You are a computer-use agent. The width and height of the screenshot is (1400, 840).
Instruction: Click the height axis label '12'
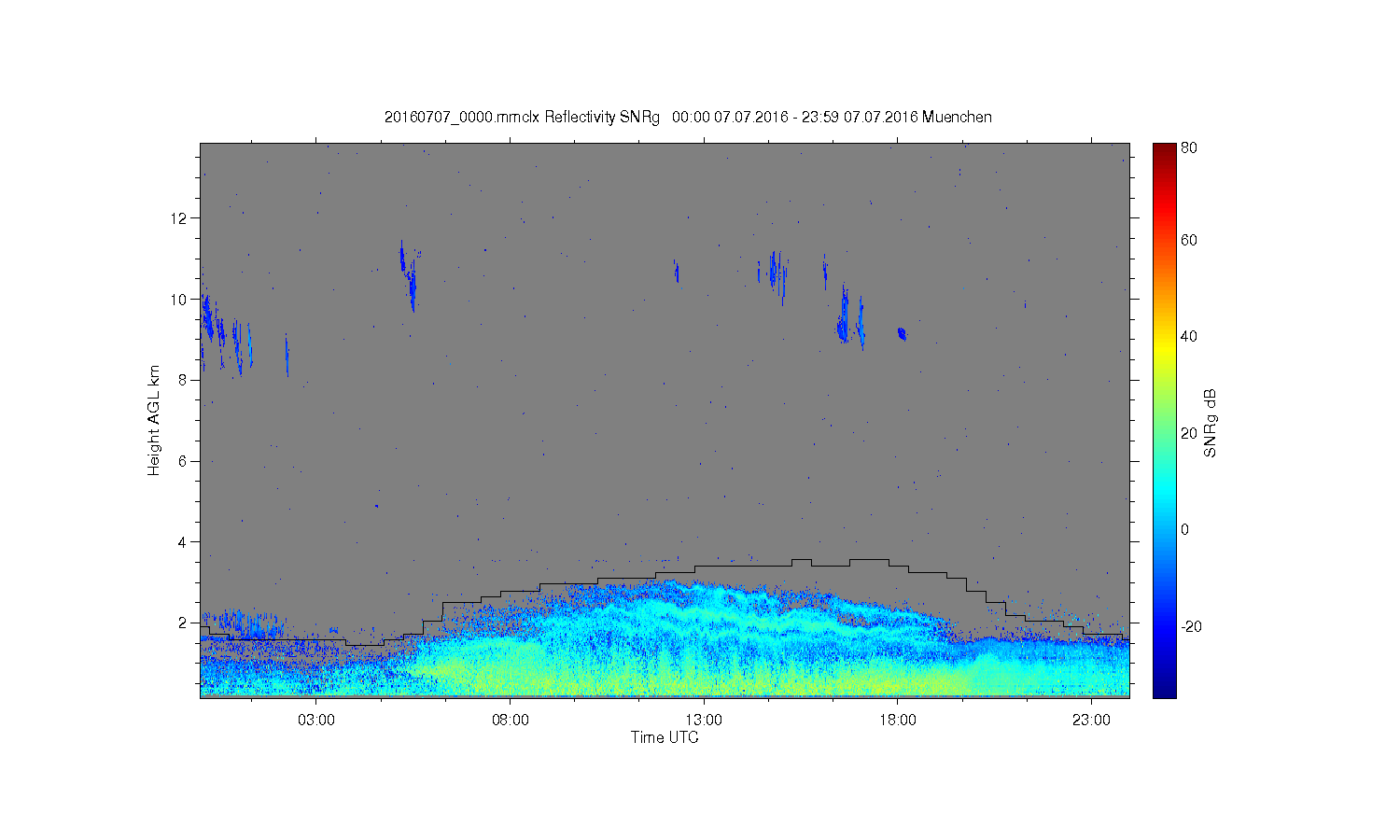coord(179,218)
